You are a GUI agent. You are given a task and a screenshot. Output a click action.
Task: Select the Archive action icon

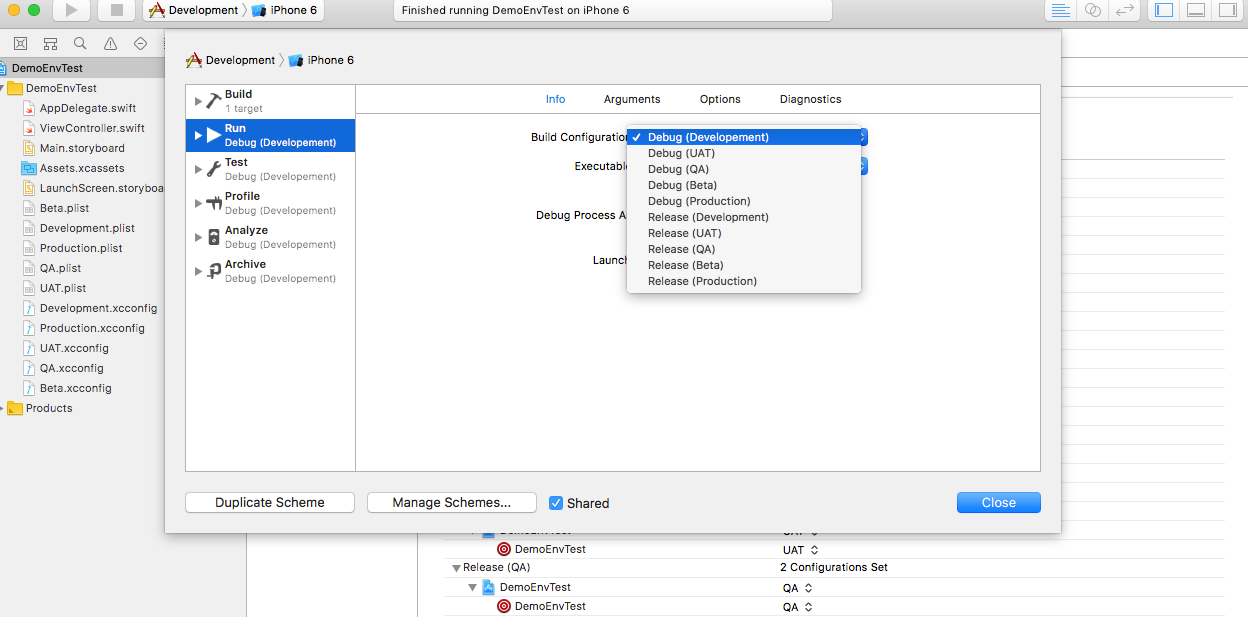coord(214,271)
